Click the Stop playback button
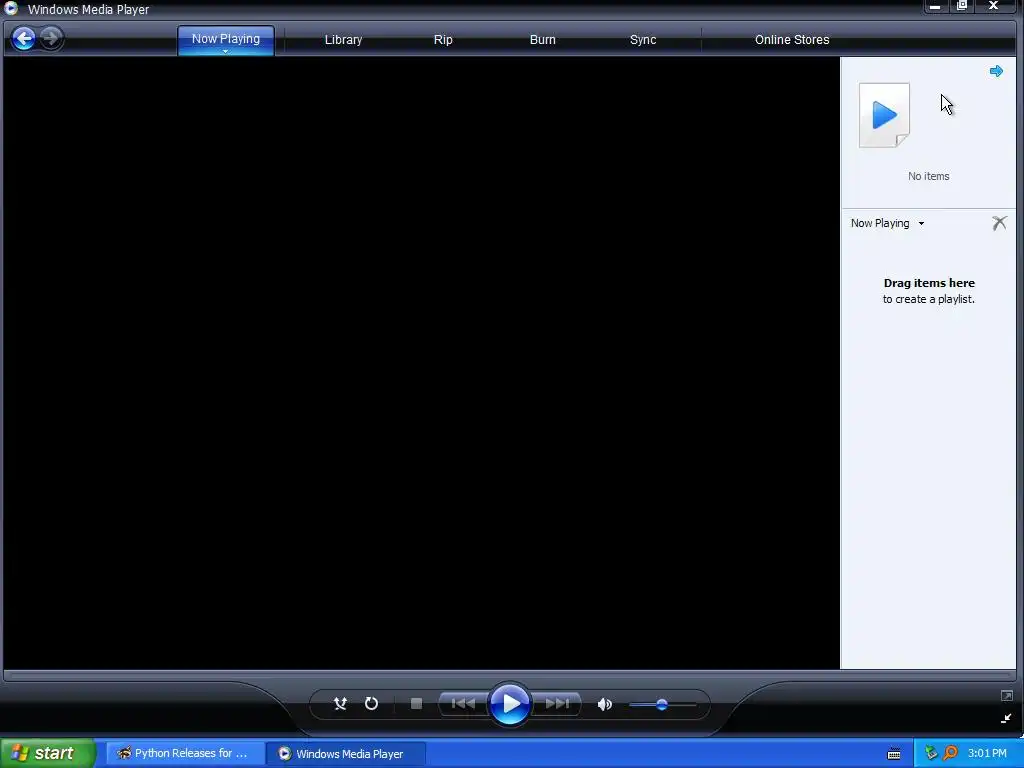The width and height of the screenshot is (1024, 768). tap(416, 703)
